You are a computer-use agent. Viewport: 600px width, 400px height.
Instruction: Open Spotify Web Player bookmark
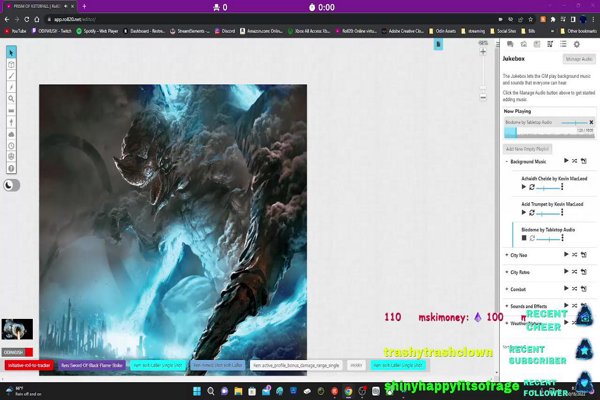click(97, 31)
